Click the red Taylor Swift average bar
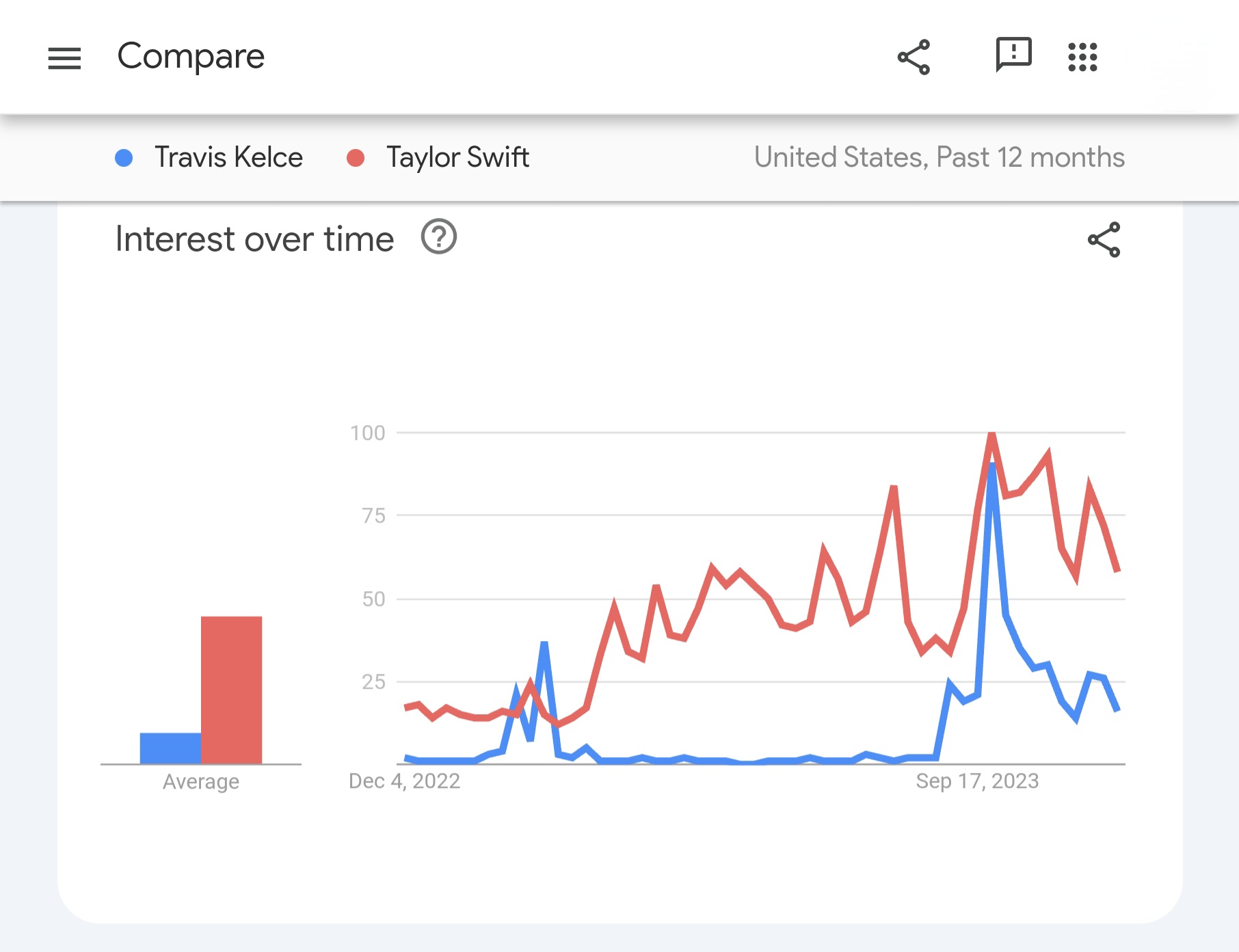This screenshot has height=952, width=1239. (x=231, y=689)
